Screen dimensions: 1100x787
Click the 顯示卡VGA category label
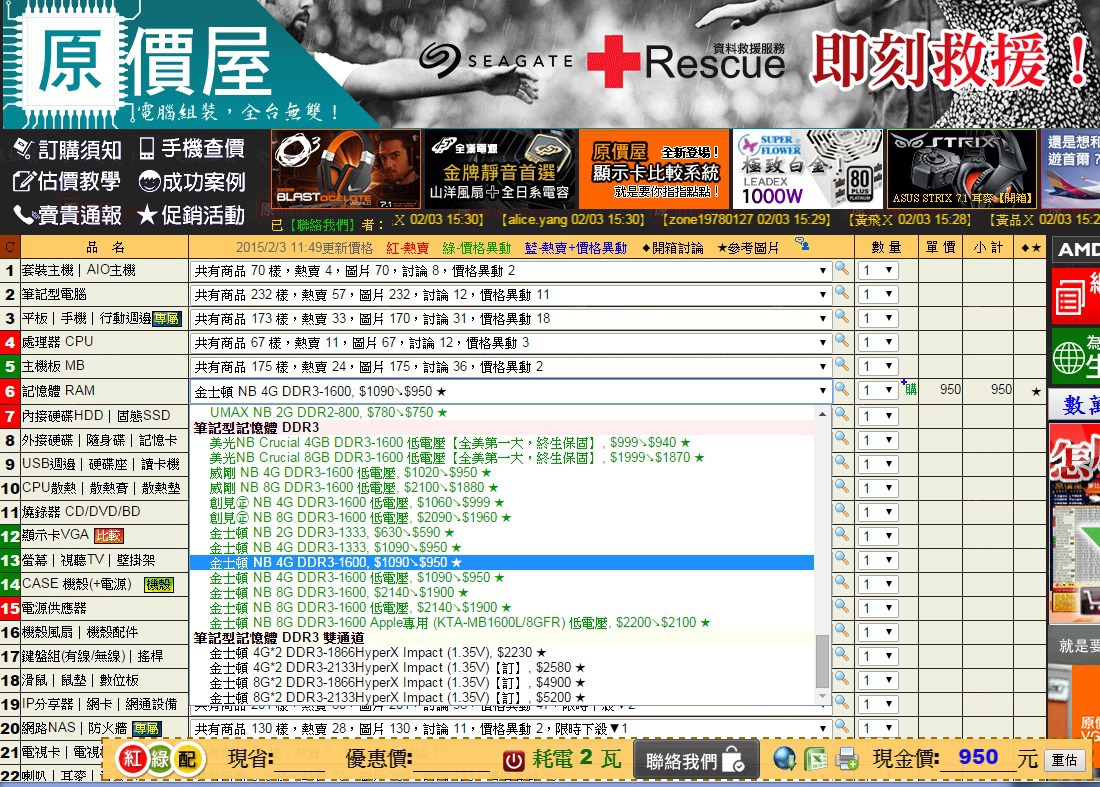pyautogui.click(x=55, y=535)
